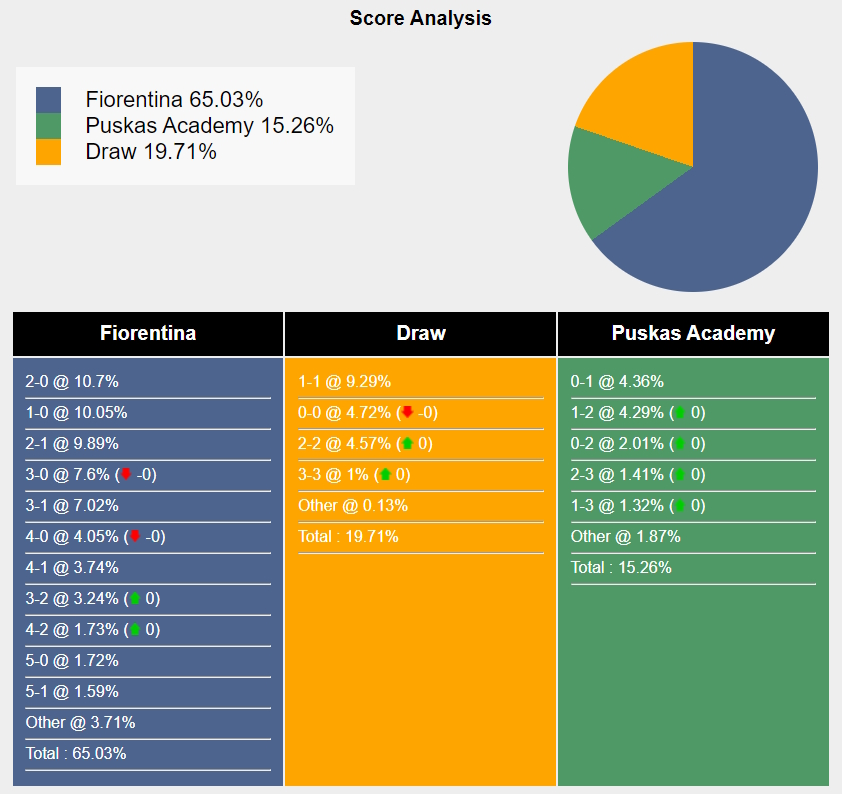Select the Puskas Academy column header
This screenshot has width=842, height=794.
point(693,333)
